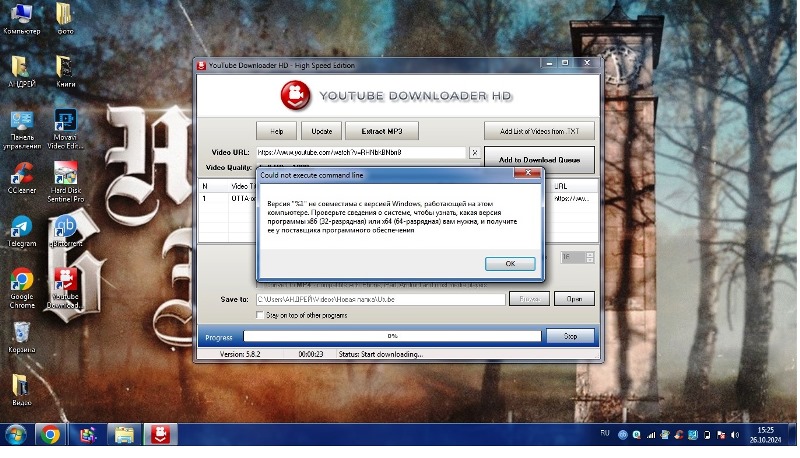Close the YouTube Downloader HD window
This screenshot has width=800, height=458.
[x=587, y=63]
